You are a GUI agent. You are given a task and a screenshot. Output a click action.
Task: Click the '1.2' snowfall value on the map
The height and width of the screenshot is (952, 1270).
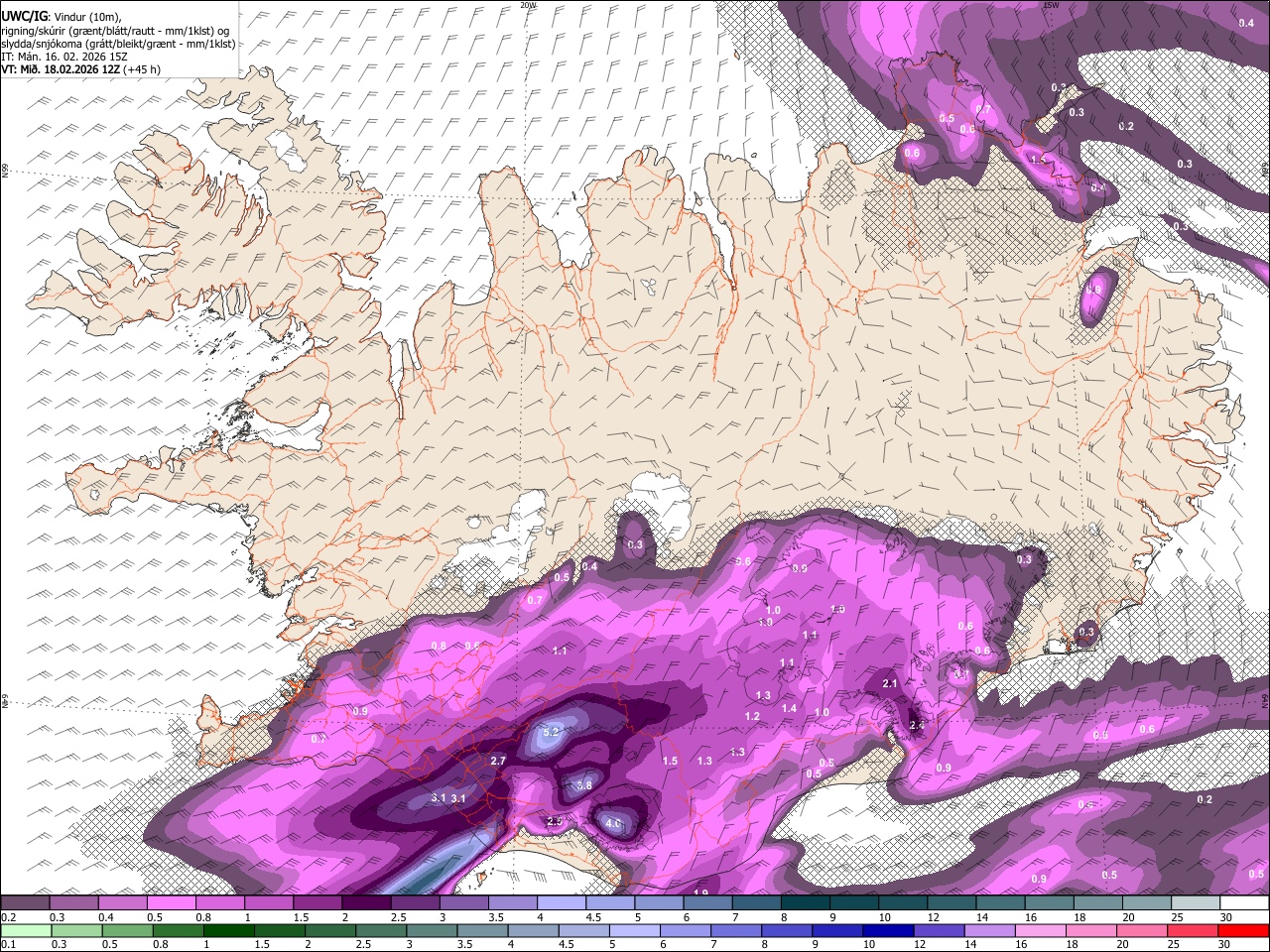pos(752,716)
